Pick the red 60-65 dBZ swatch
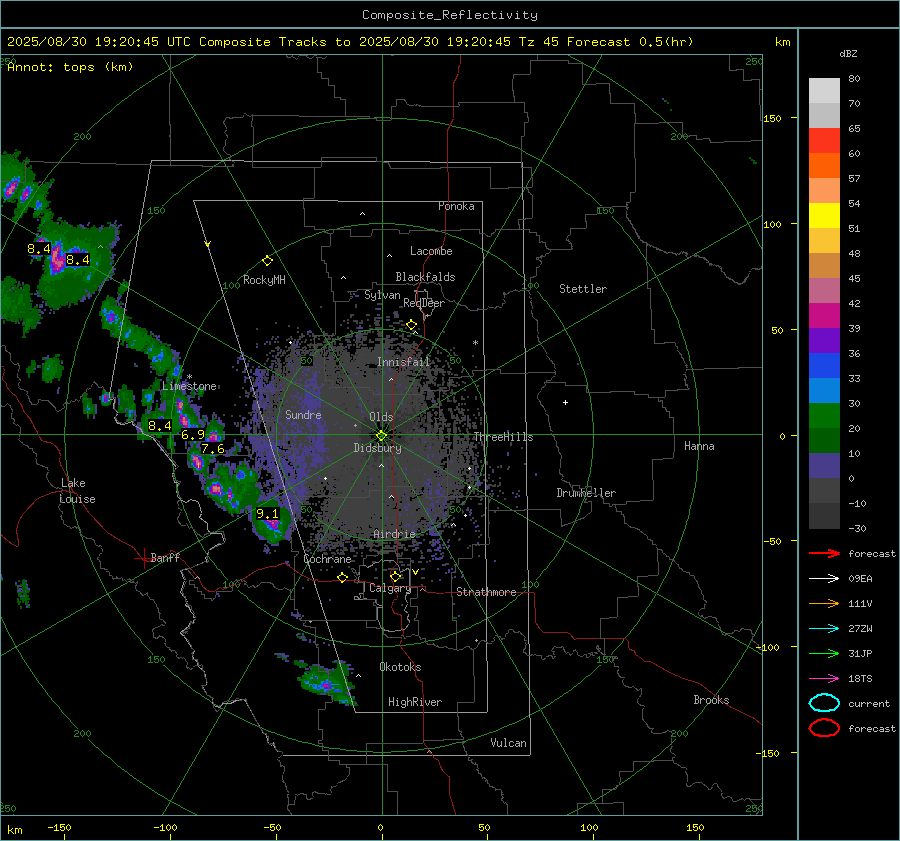Image resolution: width=900 pixels, height=841 pixels. tap(824, 141)
